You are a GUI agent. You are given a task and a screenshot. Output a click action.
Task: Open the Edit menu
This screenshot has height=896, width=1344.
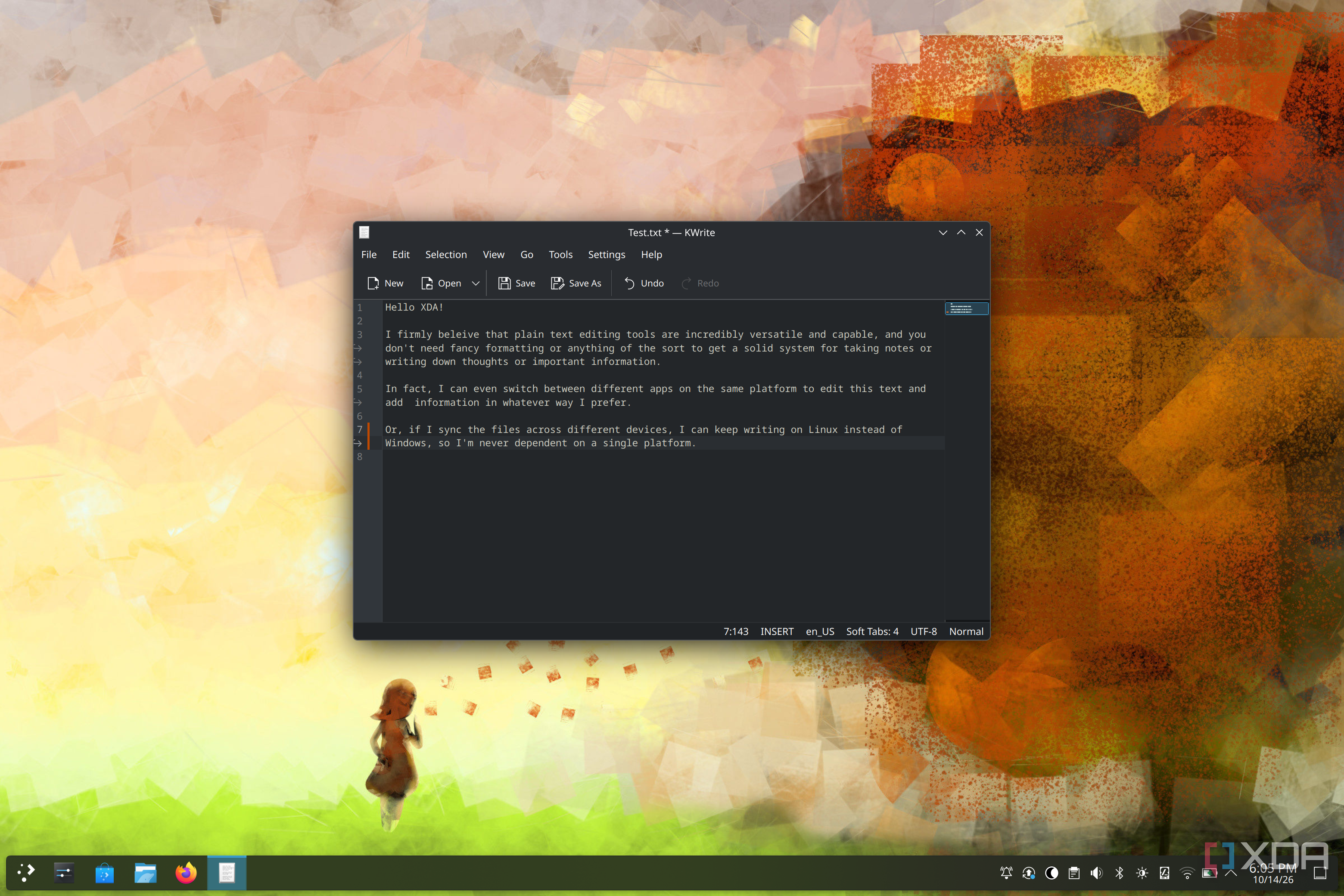pyautogui.click(x=401, y=255)
